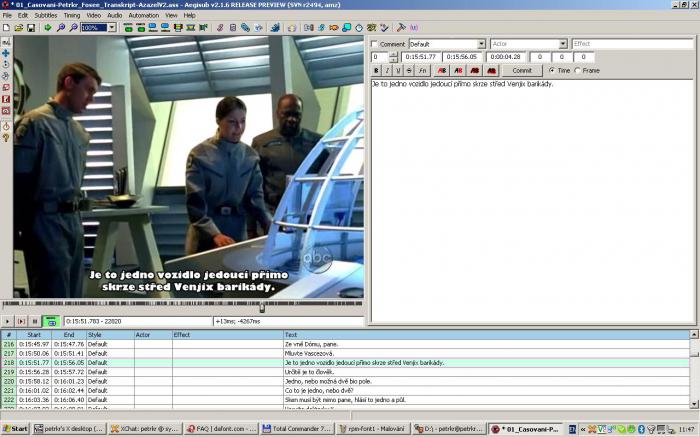
Task: Click the Windows Start button
Action: (x=15, y=429)
